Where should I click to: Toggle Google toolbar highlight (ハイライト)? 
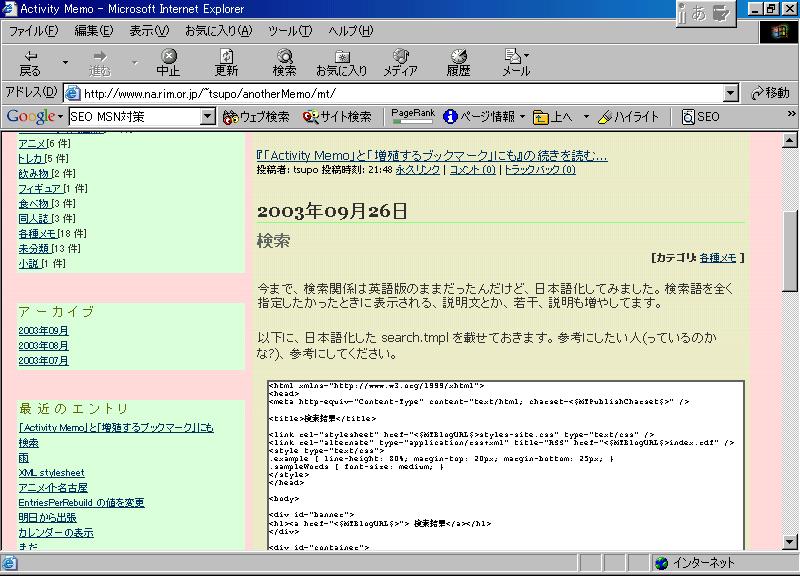coord(629,117)
